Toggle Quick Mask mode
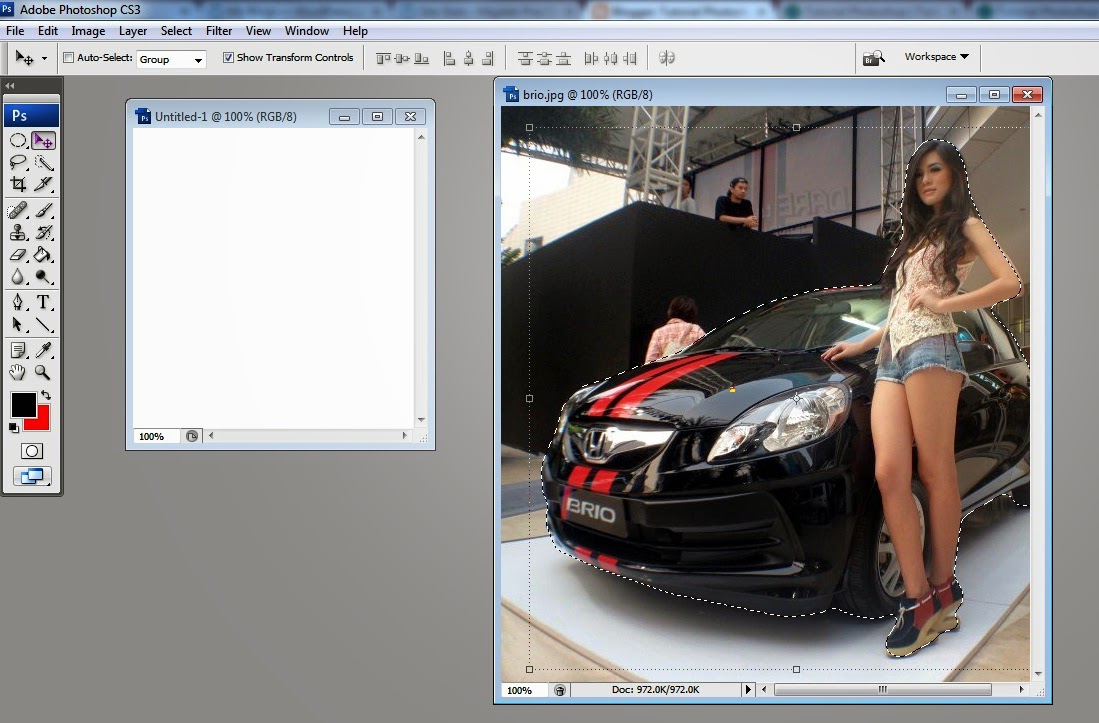The width and height of the screenshot is (1099, 723). point(32,451)
